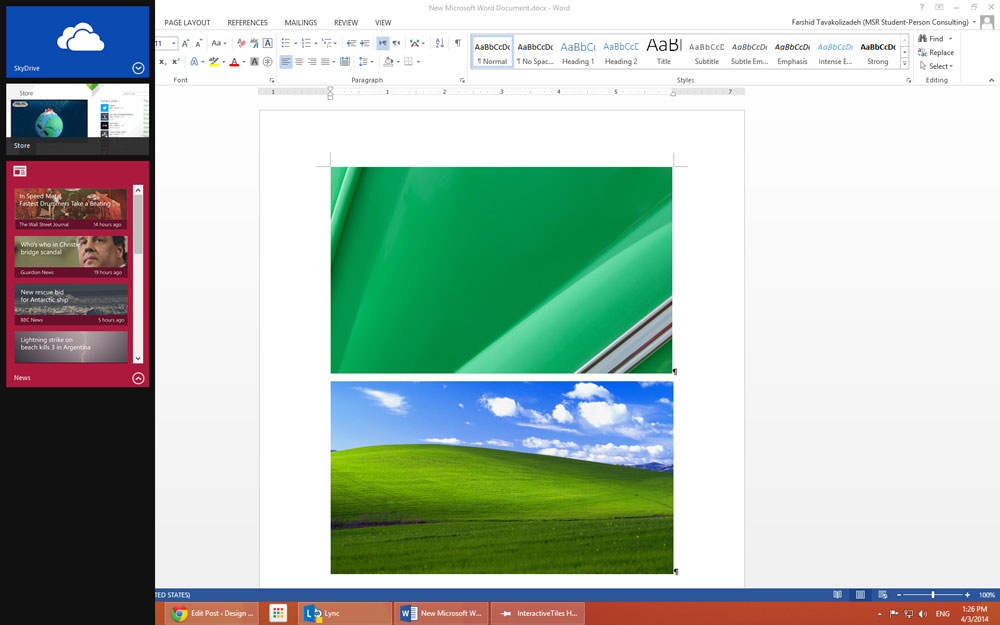
Task: Open the View tab
Action: 383,22
